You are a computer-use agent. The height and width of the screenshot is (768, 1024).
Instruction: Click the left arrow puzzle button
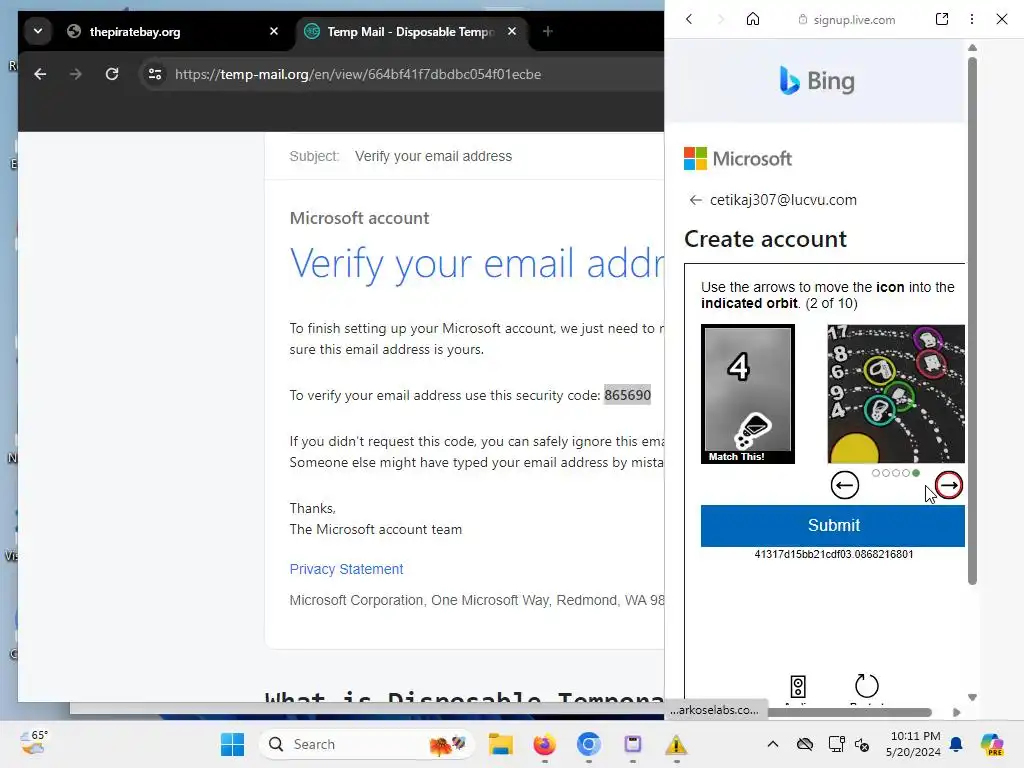pos(844,485)
